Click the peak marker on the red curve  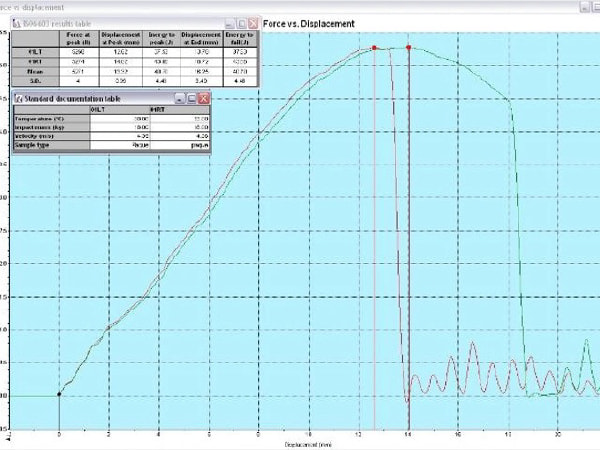[x=374, y=48]
